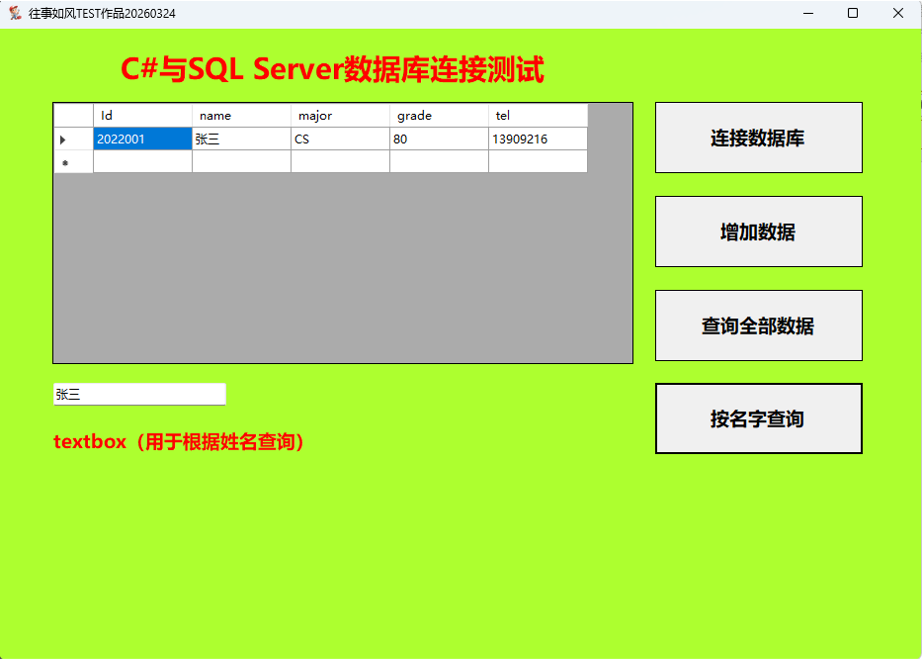This screenshot has width=922, height=659.
Task: Sort by the Id column header
Action: 142,116
